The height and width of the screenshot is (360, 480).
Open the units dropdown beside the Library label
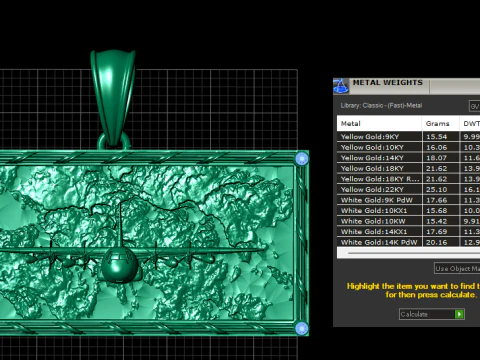[x=474, y=106]
